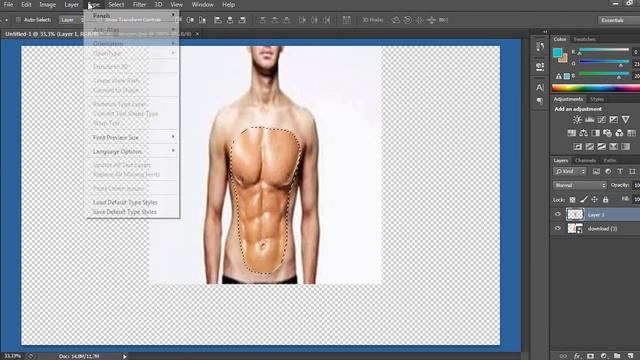Choose Save Default Type Styles

coord(125,212)
